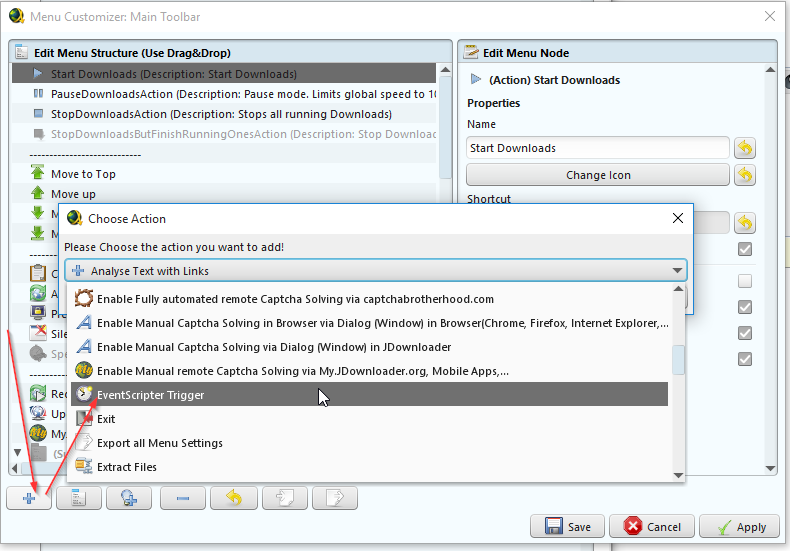Viewport: 790px width, 551px height.
Task: Select the dashed separator row above Move to Top
Action: [x=224, y=154]
